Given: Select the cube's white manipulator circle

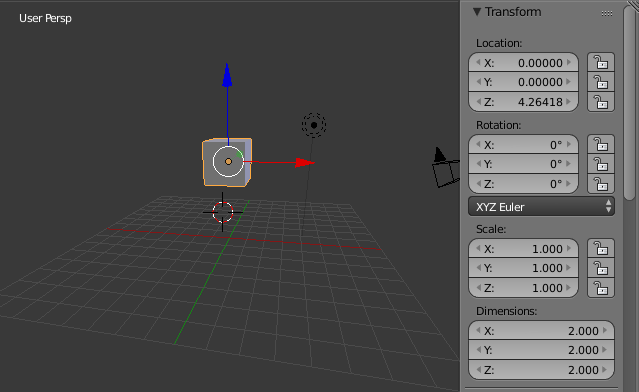Looking at the screenshot, I should pyautogui.click(x=228, y=161).
